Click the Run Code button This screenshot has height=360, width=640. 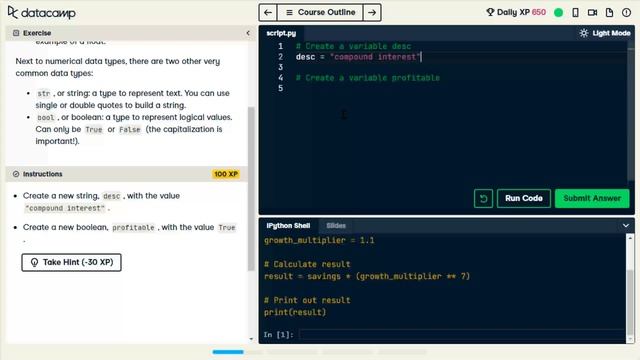524,198
